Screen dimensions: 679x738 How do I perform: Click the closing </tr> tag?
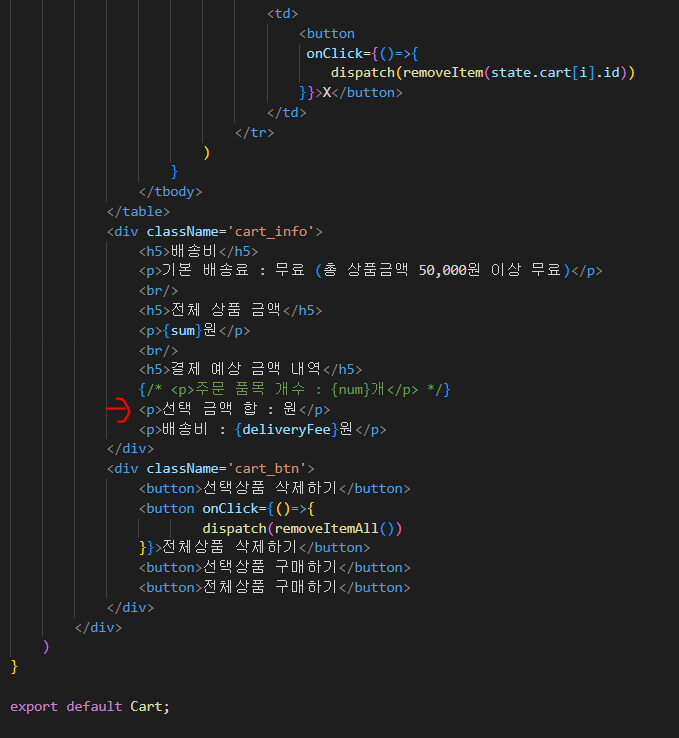click(255, 133)
